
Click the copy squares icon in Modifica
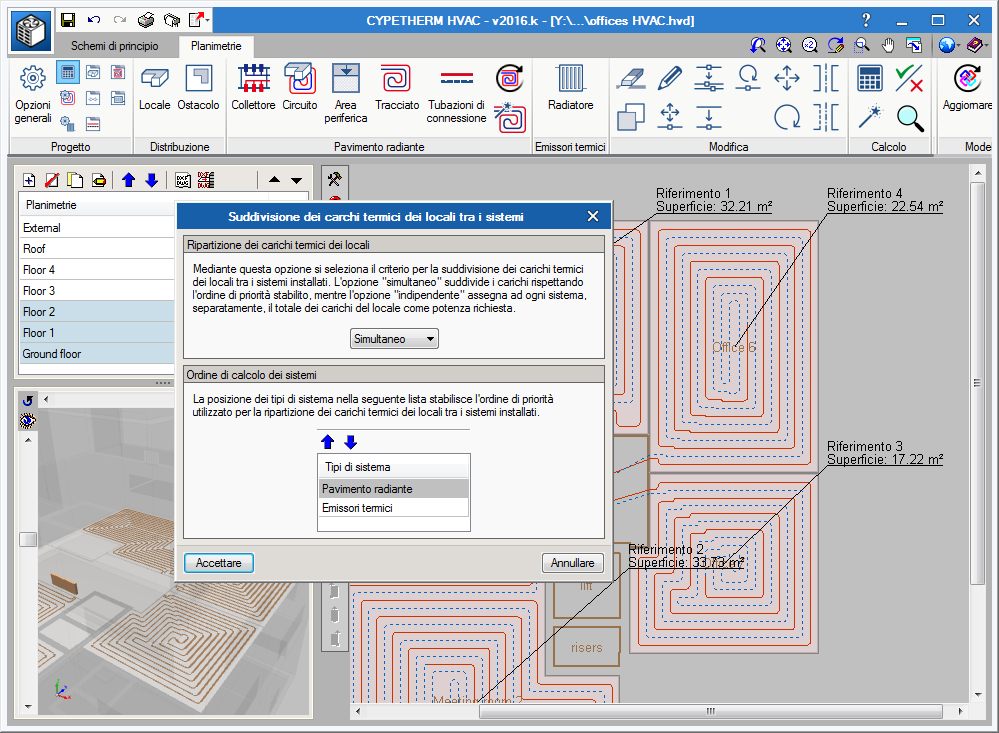tap(631, 117)
